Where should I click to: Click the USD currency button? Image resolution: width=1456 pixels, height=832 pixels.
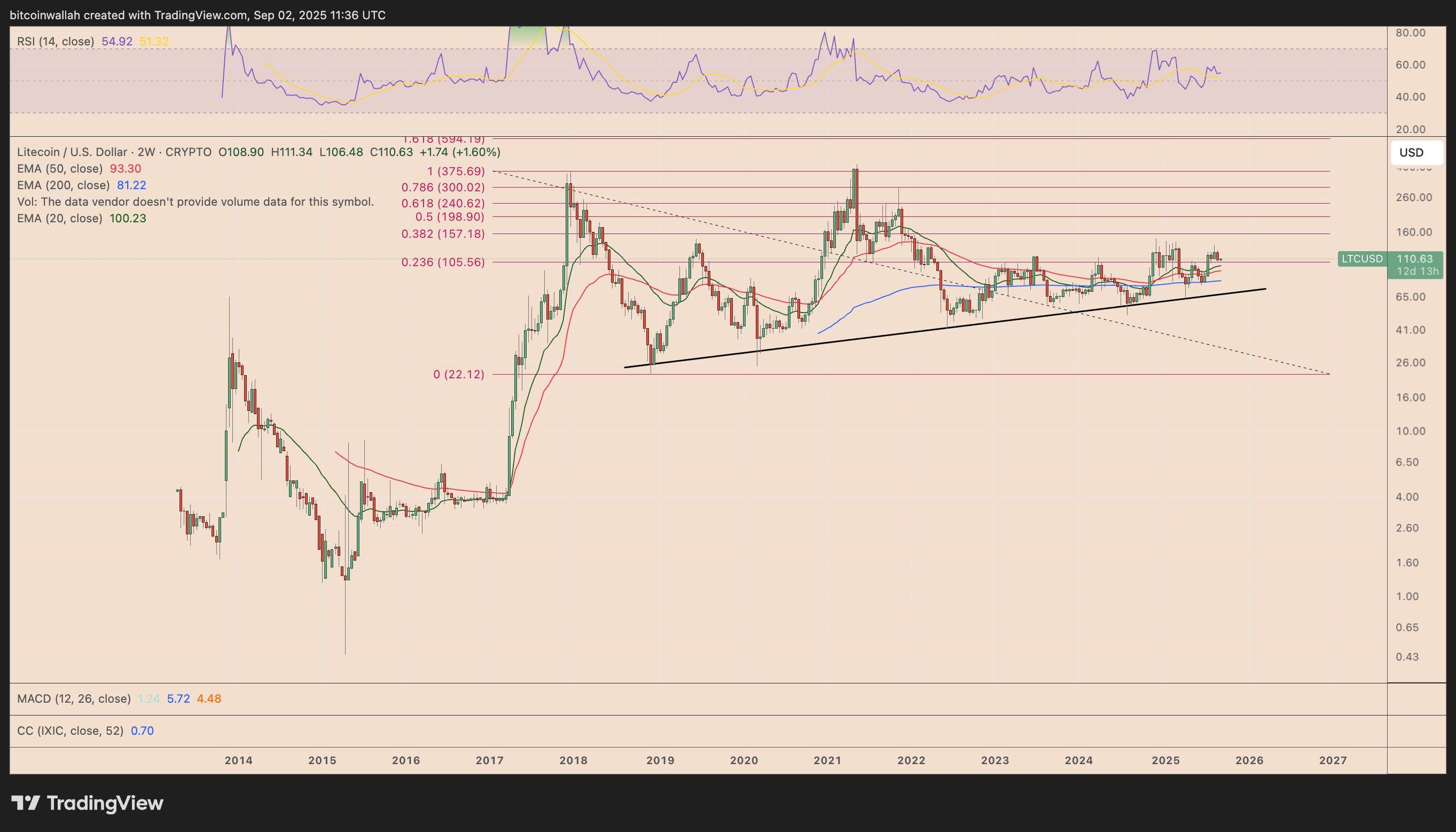click(1416, 153)
